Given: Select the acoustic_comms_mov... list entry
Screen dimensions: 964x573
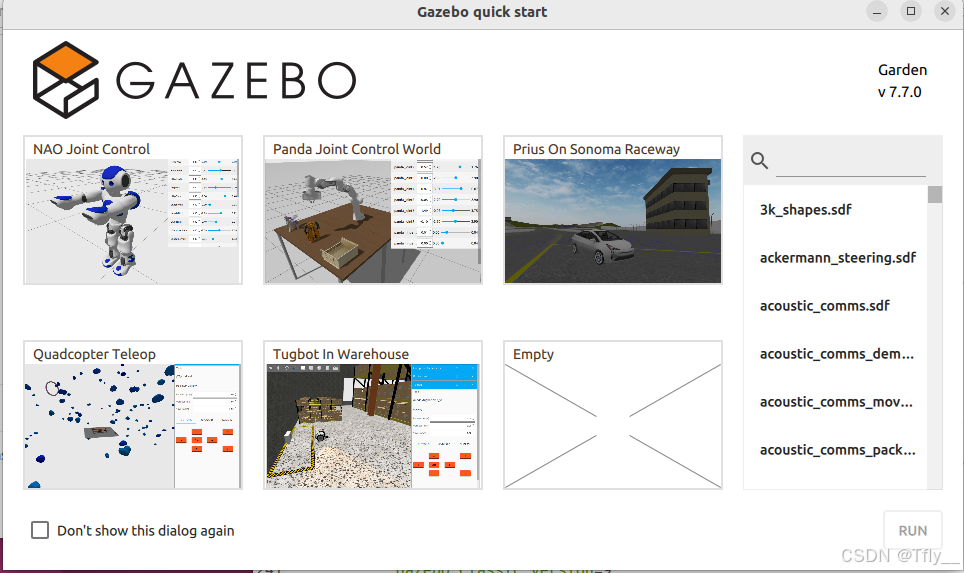Looking at the screenshot, I should (x=837, y=402).
